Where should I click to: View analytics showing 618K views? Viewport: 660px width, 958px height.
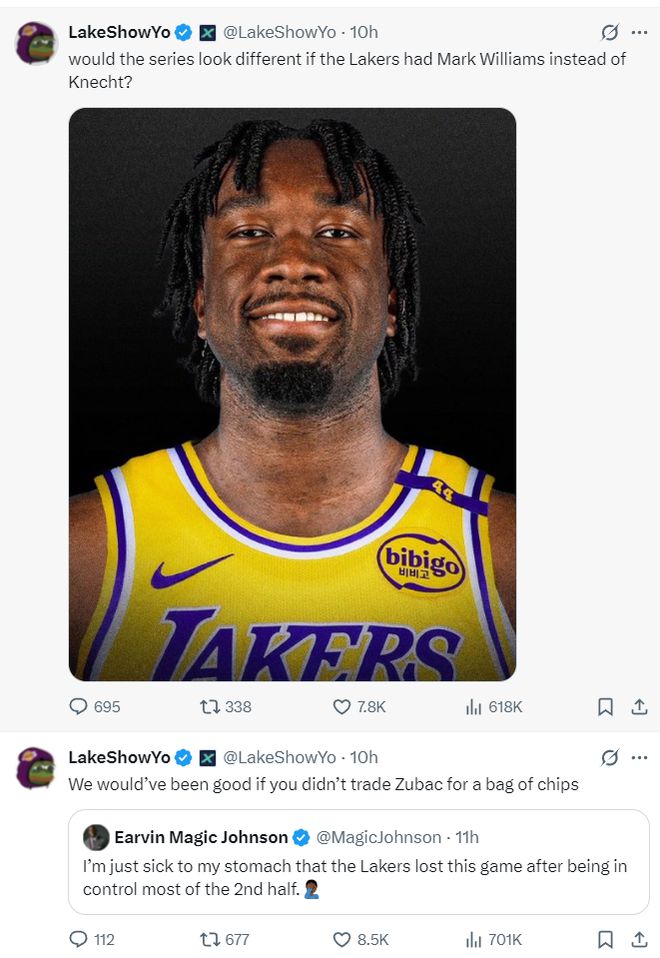(494, 707)
